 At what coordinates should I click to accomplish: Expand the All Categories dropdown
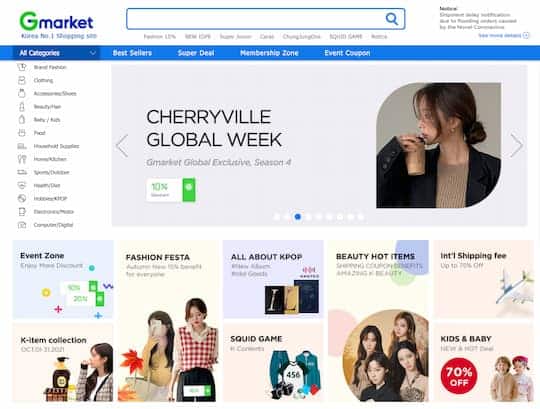[x=57, y=53]
